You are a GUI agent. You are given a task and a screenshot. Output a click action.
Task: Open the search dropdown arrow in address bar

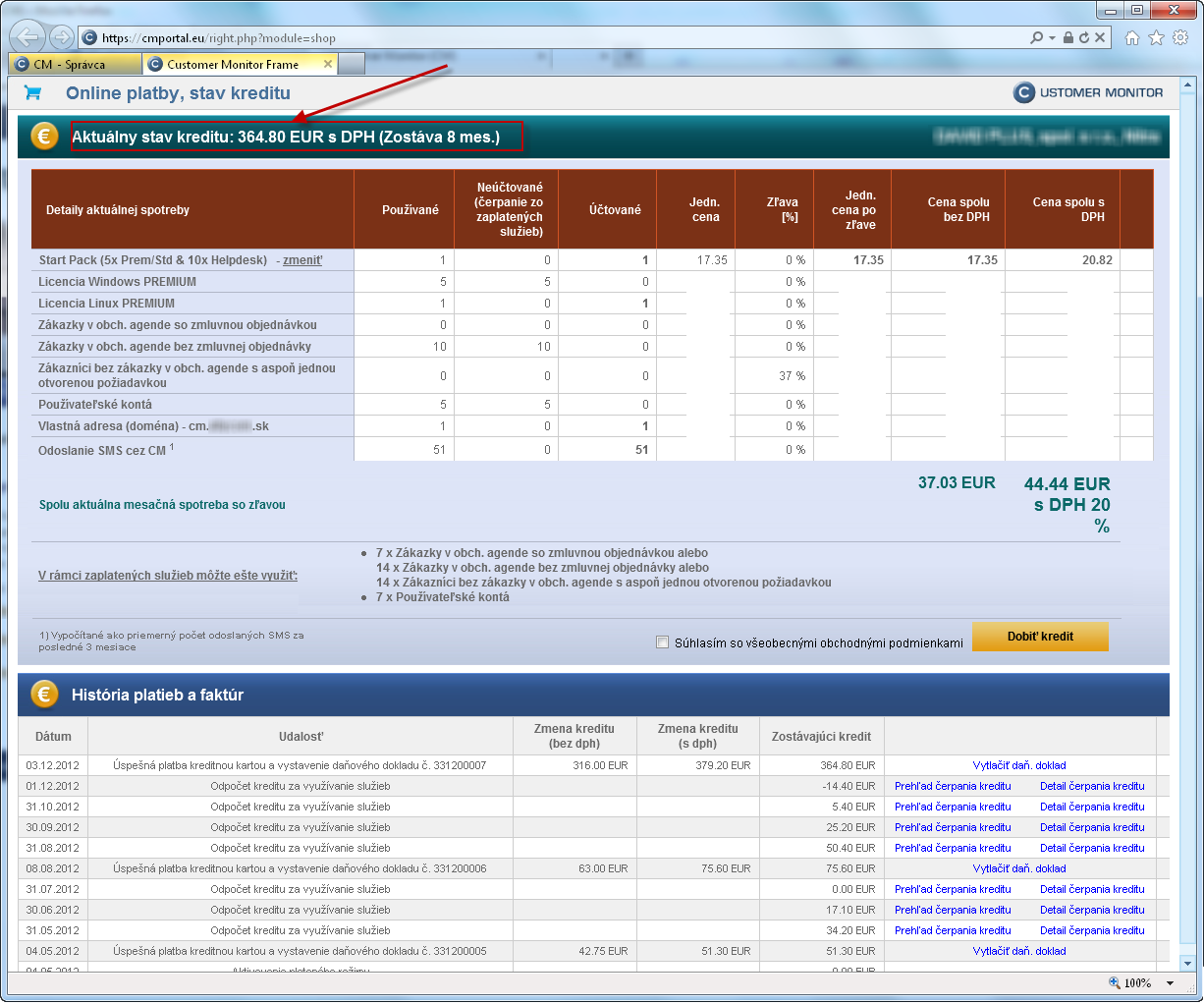point(1052,37)
